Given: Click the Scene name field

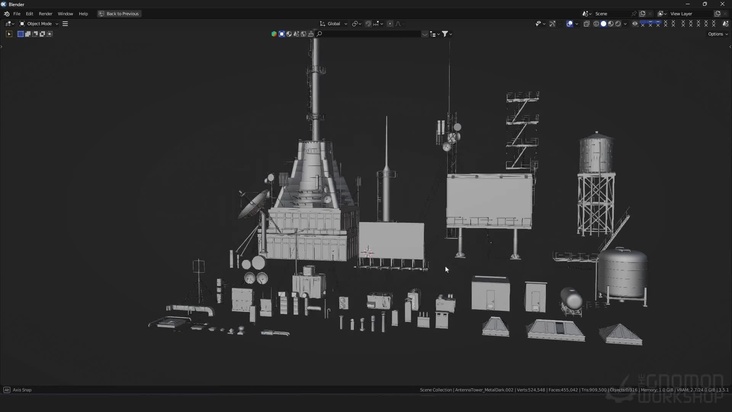Looking at the screenshot, I should pos(611,14).
